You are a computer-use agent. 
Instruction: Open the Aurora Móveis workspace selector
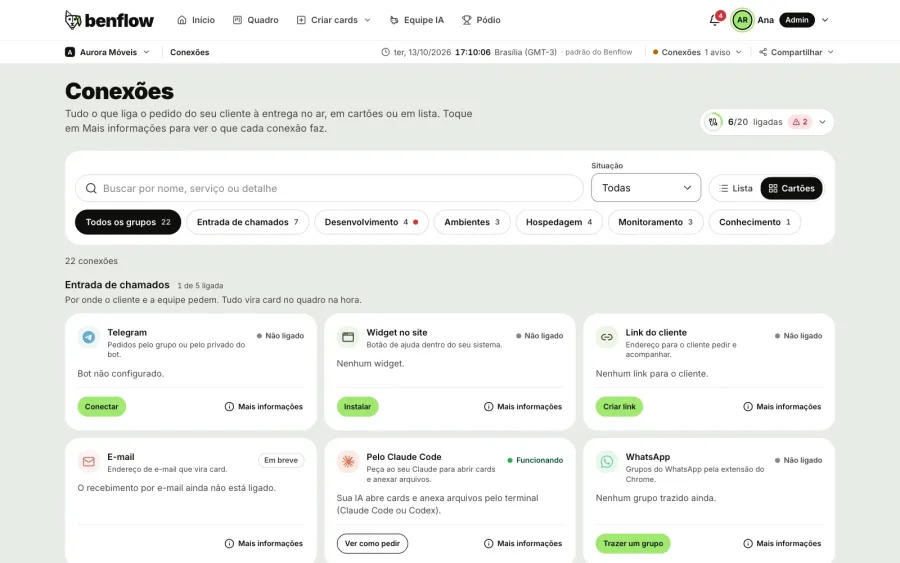[107, 52]
